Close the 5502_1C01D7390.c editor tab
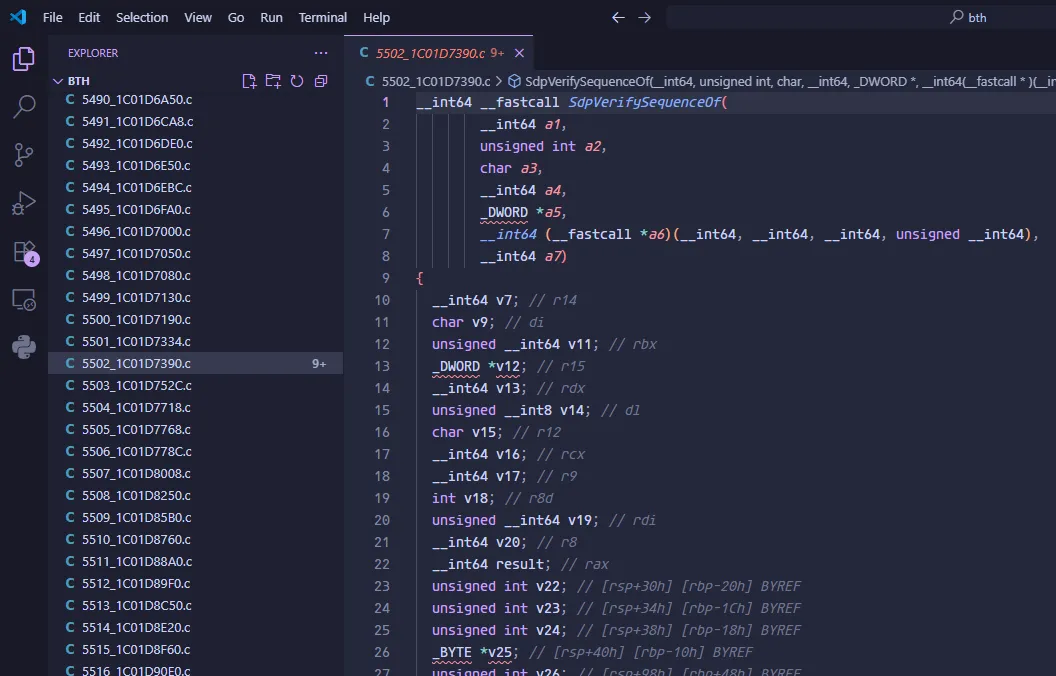The height and width of the screenshot is (676, 1056). pos(518,53)
